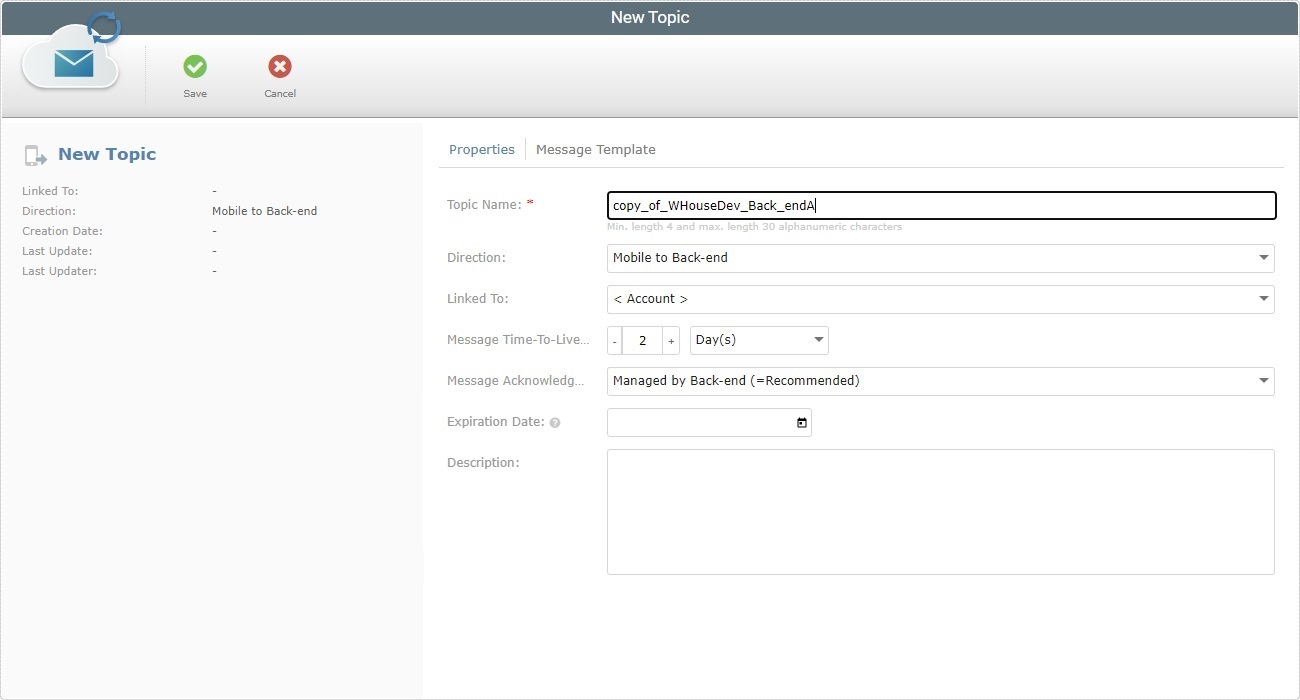Click the Expiration Date field
Screen dimensions: 1300x700
(x=700, y=422)
